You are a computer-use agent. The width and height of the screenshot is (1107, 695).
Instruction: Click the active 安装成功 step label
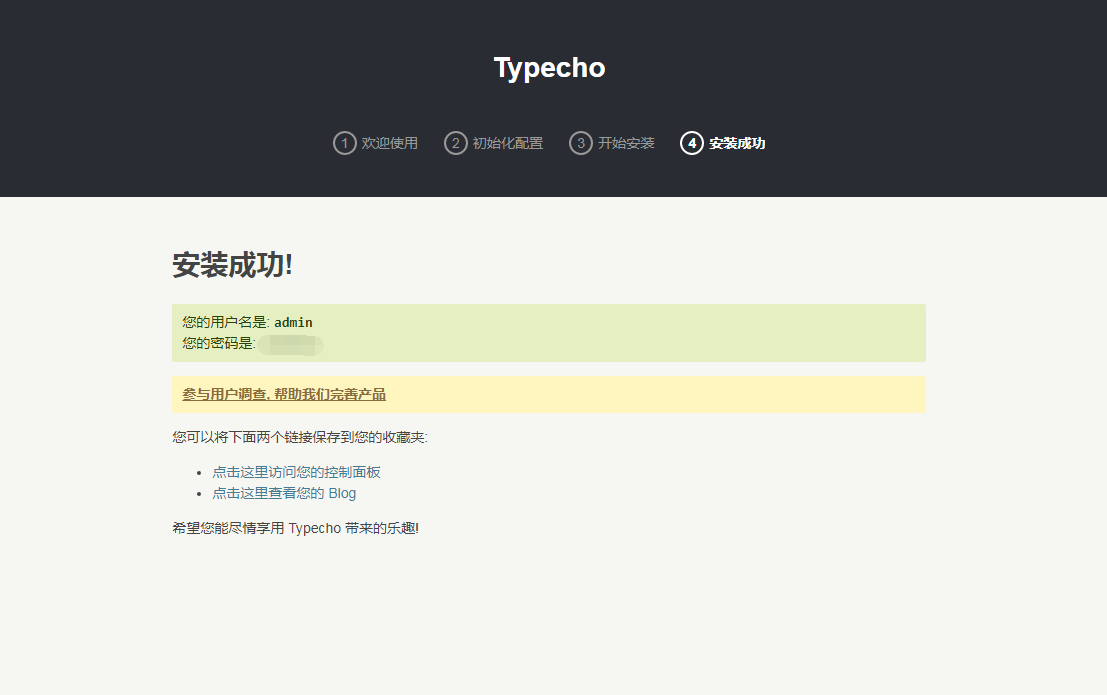coord(737,143)
